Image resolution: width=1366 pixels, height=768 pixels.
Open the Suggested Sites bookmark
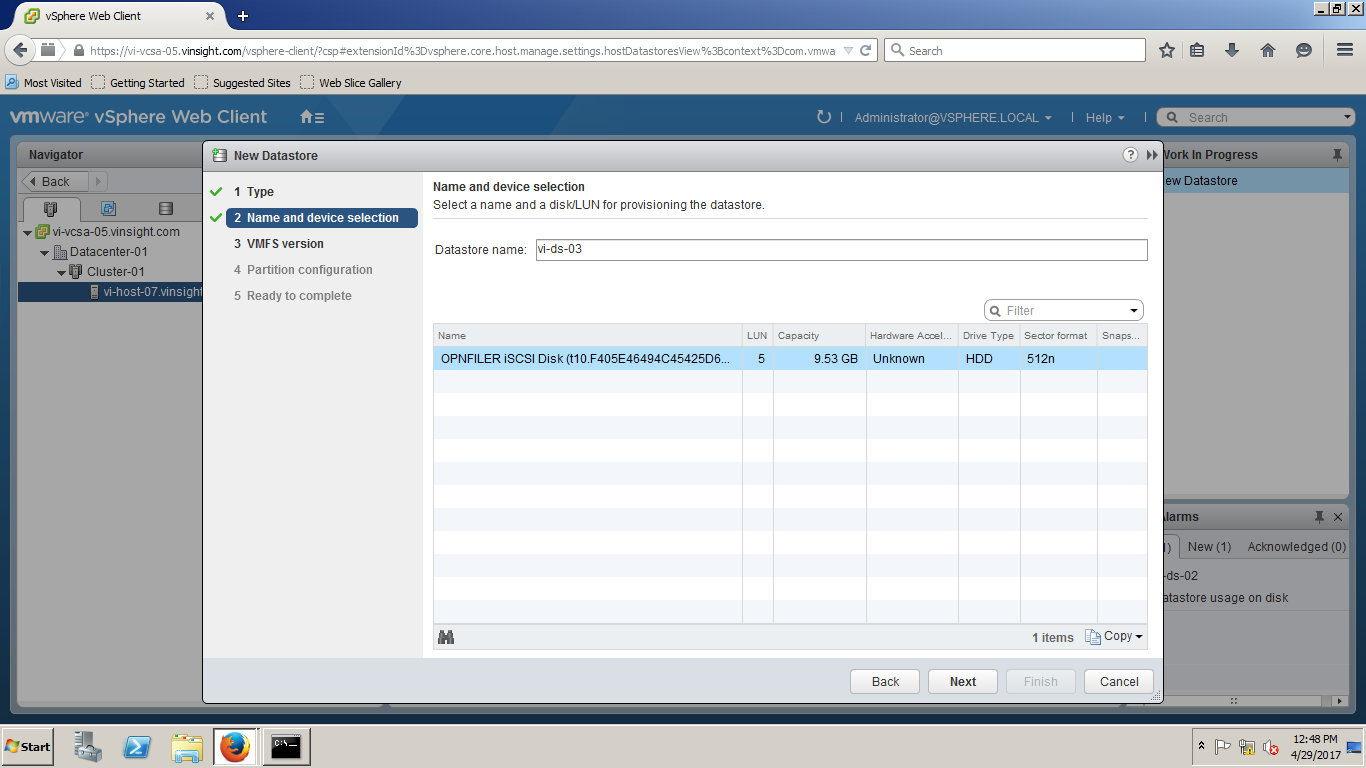(242, 83)
